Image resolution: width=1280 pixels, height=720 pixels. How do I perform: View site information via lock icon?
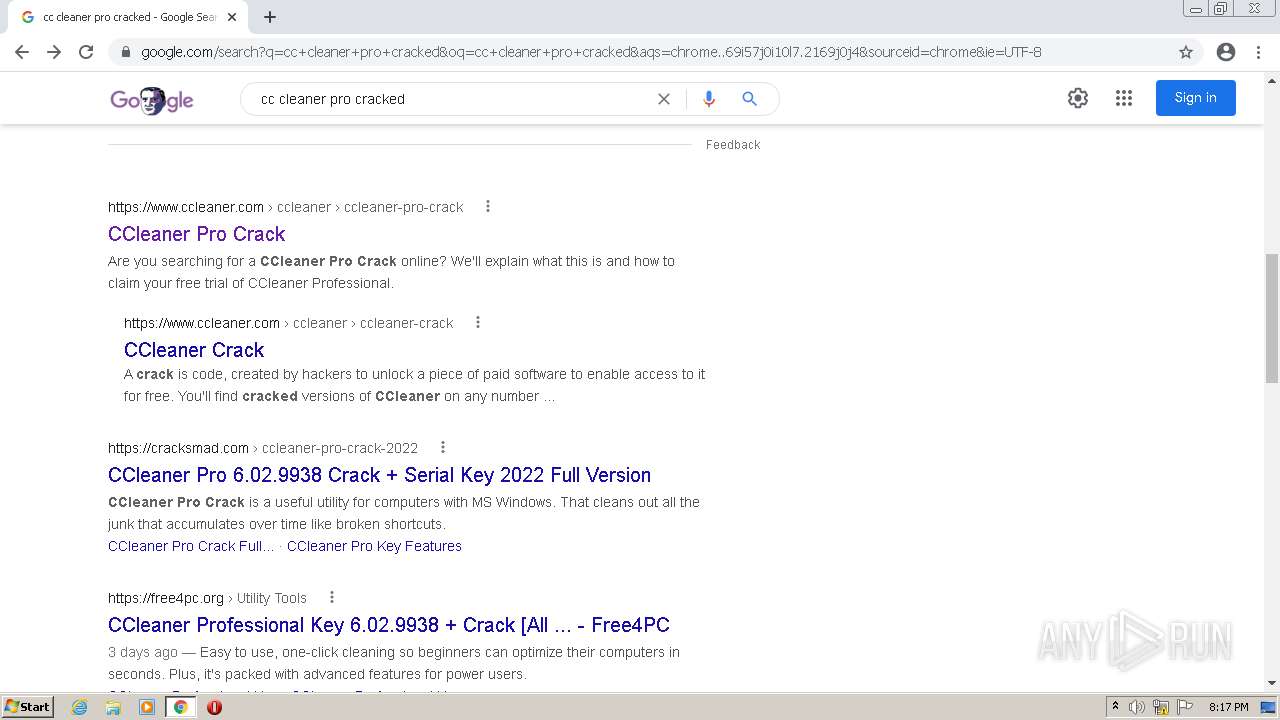pos(126,52)
